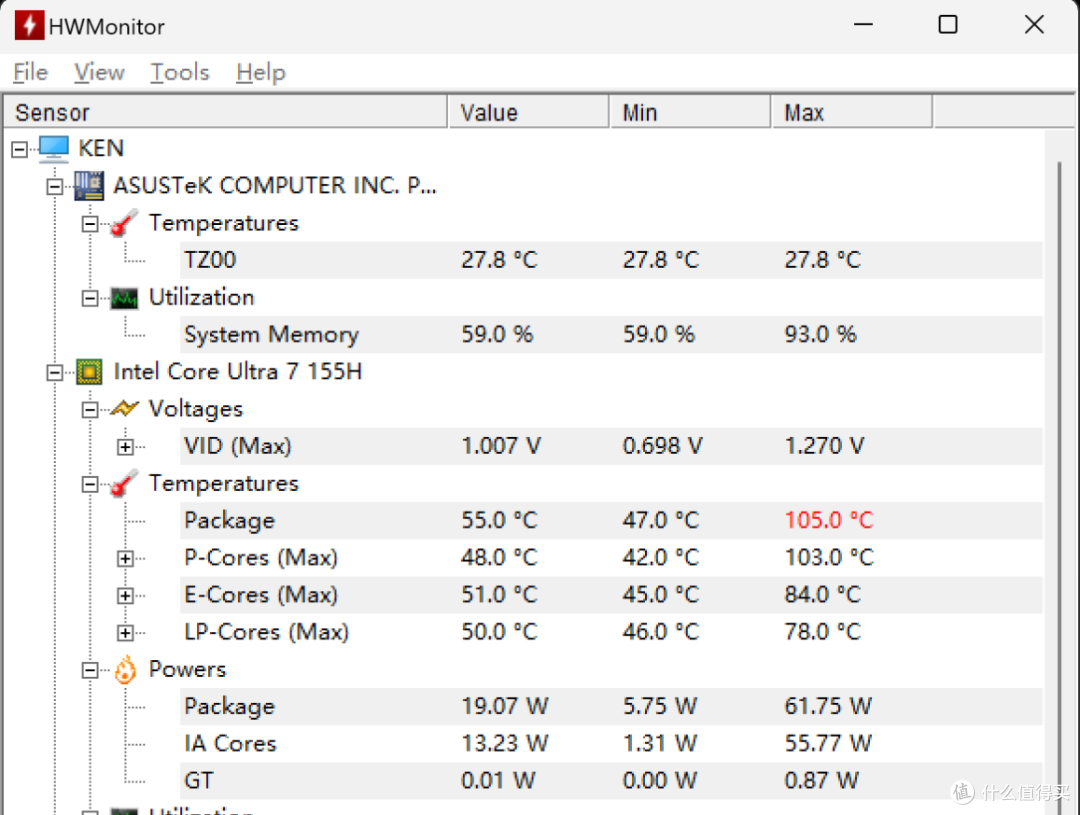
Task: Expand the VID (Max) voltage entry
Action: point(125,447)
